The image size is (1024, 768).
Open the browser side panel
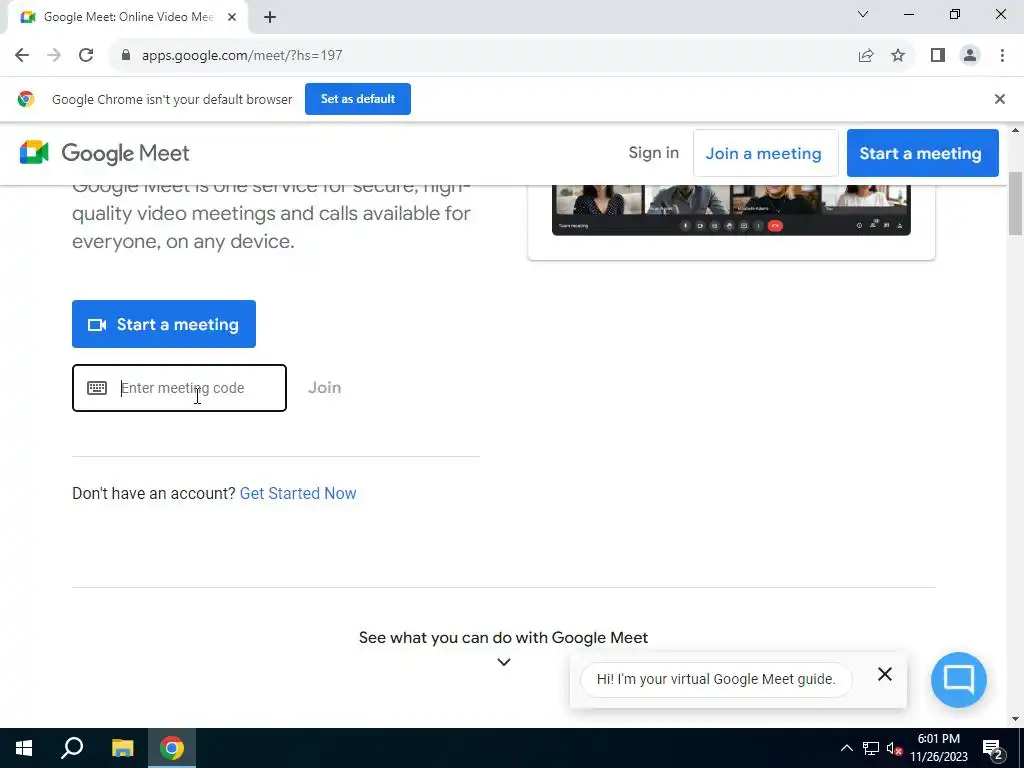click(938, 56)
